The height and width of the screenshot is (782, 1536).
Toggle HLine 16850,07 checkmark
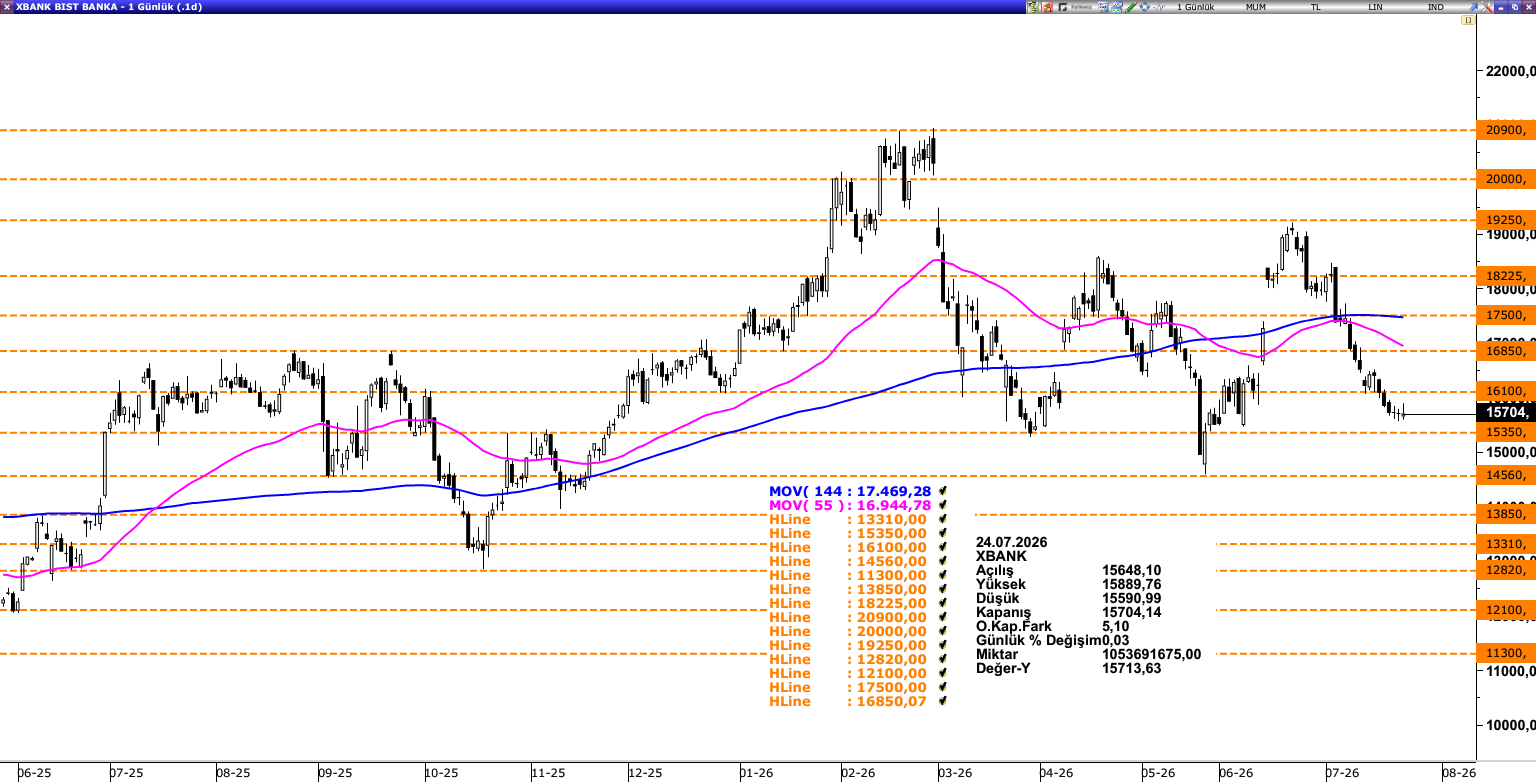tap(943, 701)
